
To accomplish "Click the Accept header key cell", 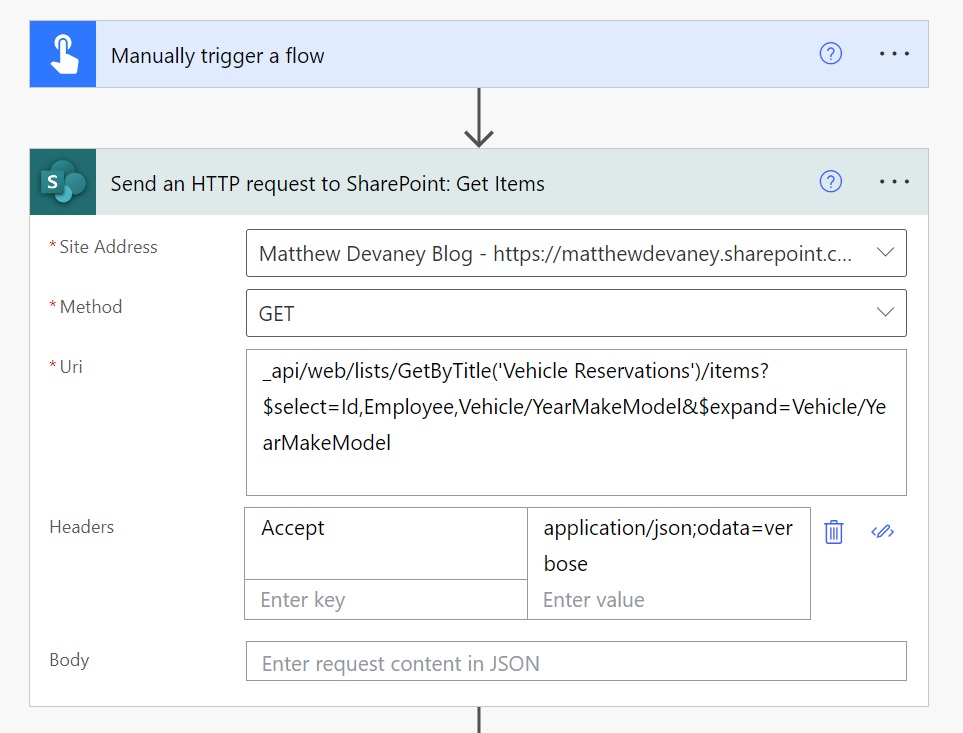I will tap(386, 544).
